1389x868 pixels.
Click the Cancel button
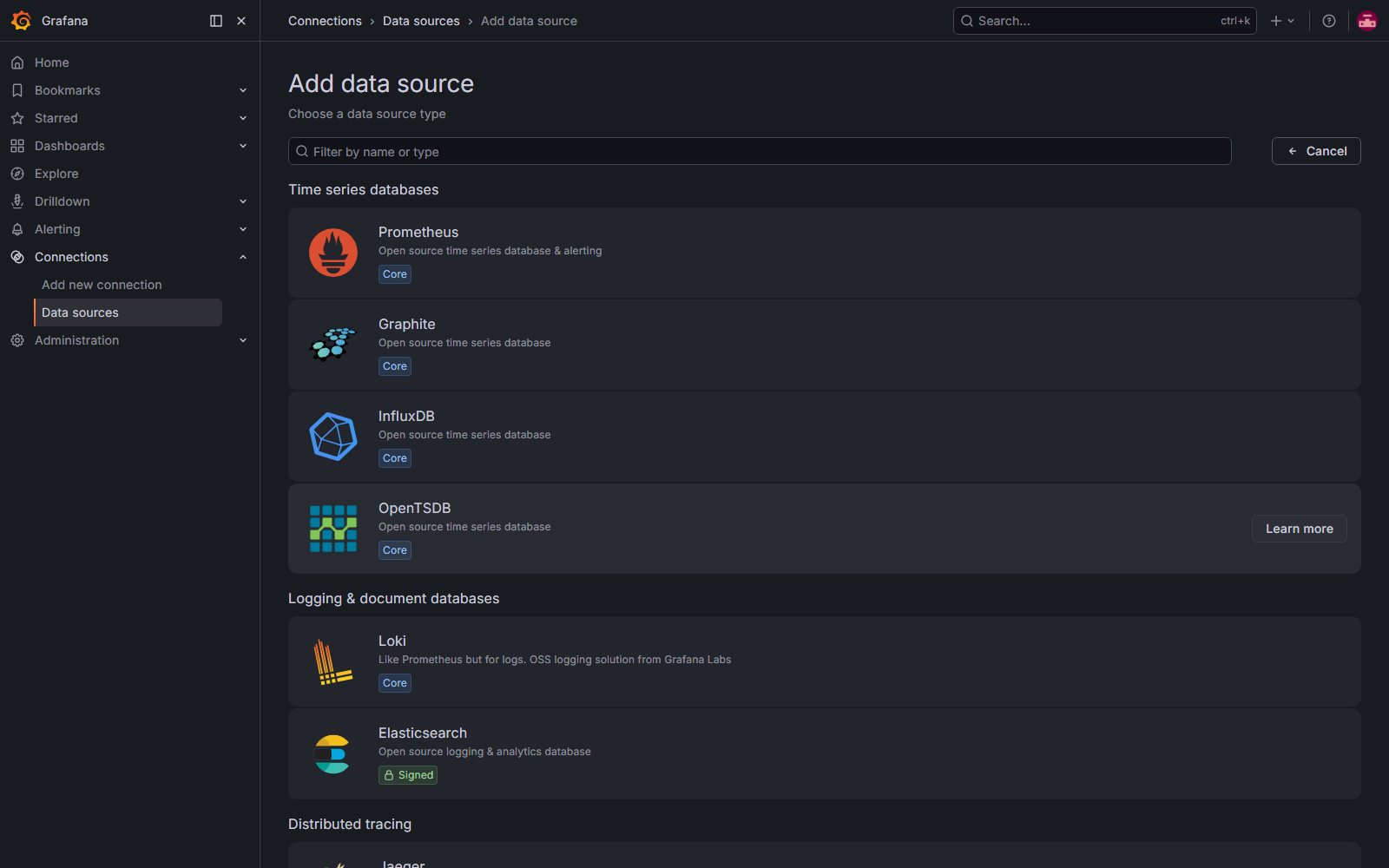click(x=1316, y=151)
